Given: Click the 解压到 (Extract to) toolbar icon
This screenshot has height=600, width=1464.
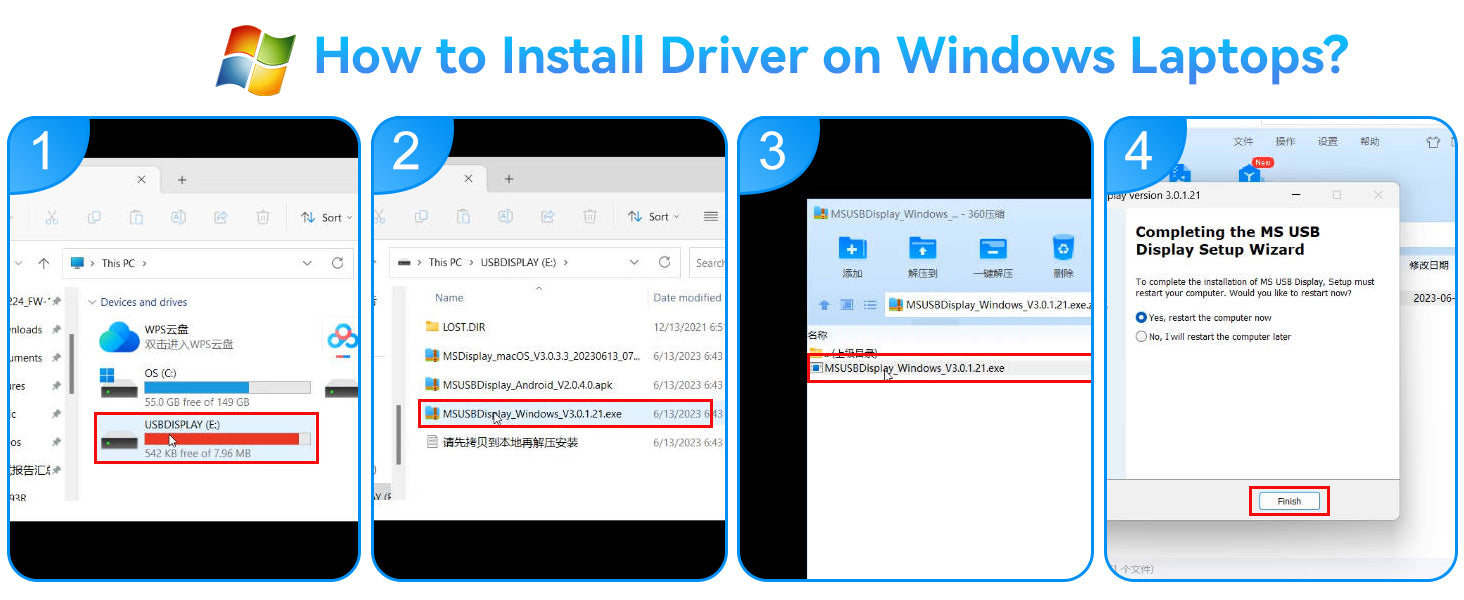Looking at the screenshot, I should 922,250.
